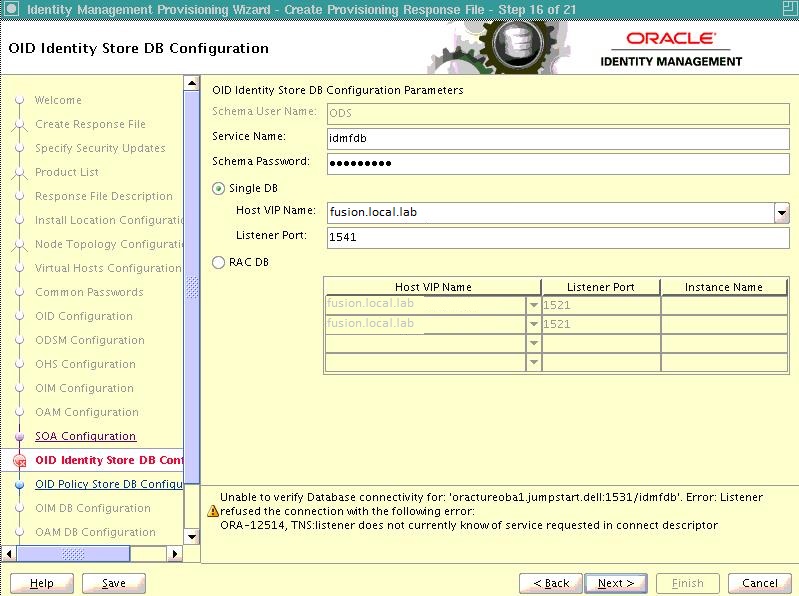Select the Common Passwords step
Screen dimensions: 799x596
coord(89,292)
